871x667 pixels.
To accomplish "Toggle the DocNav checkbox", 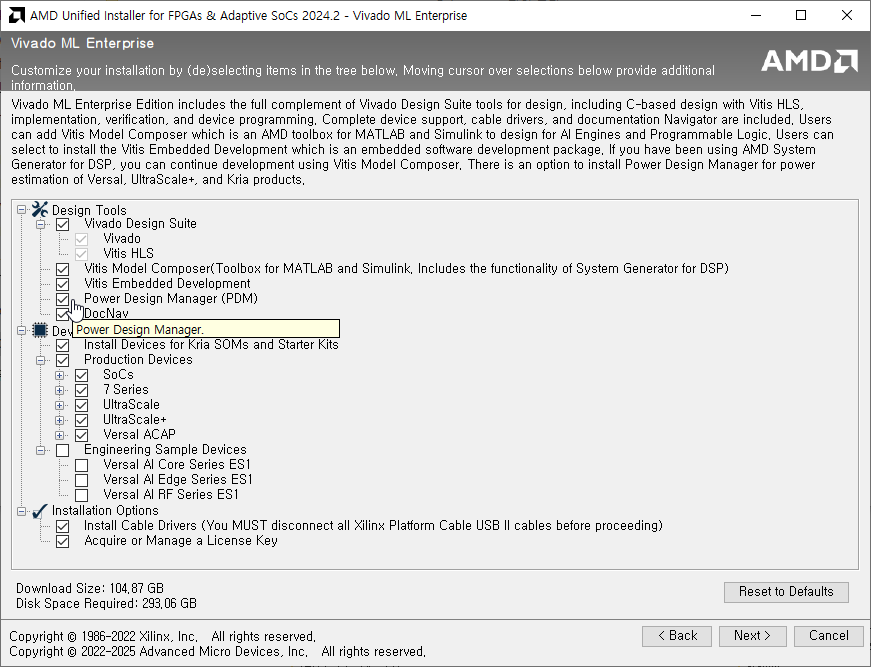I will tap(62, 314).
